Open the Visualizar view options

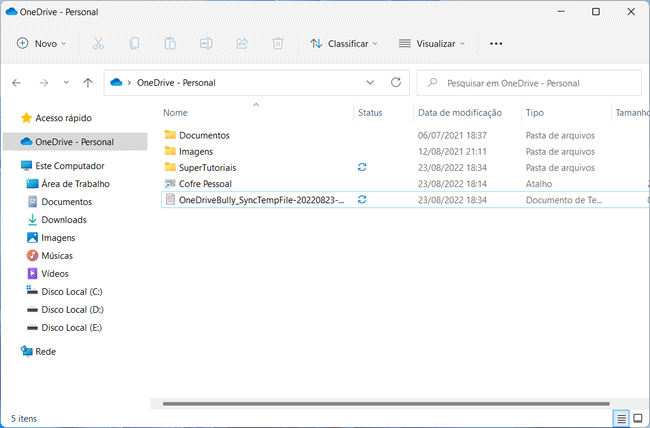[433, 44]
